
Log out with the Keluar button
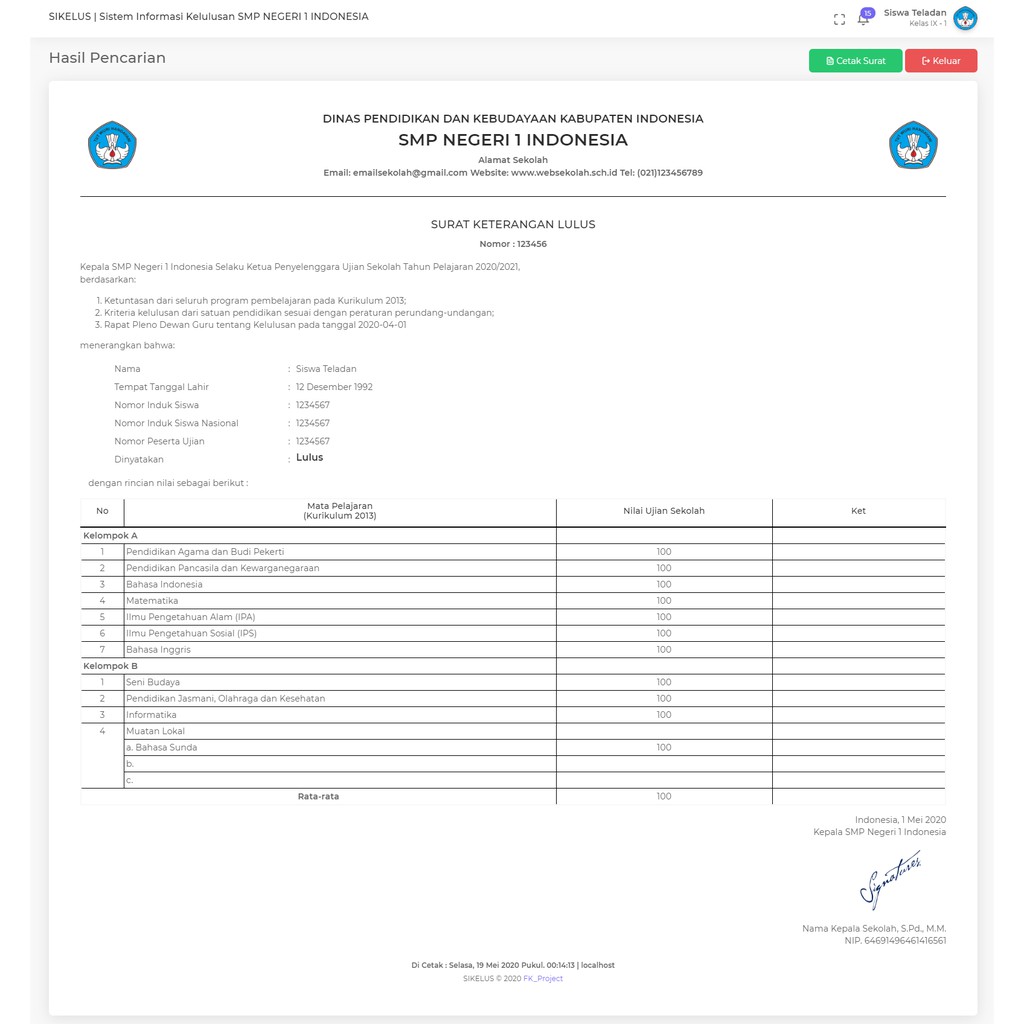click(941, 61)
